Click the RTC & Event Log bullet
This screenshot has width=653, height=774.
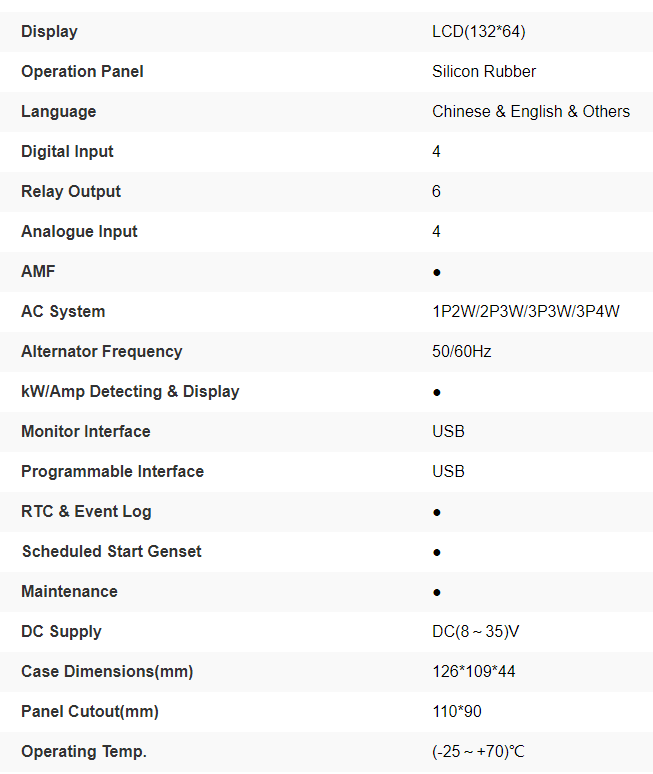[x=437, y=512]
